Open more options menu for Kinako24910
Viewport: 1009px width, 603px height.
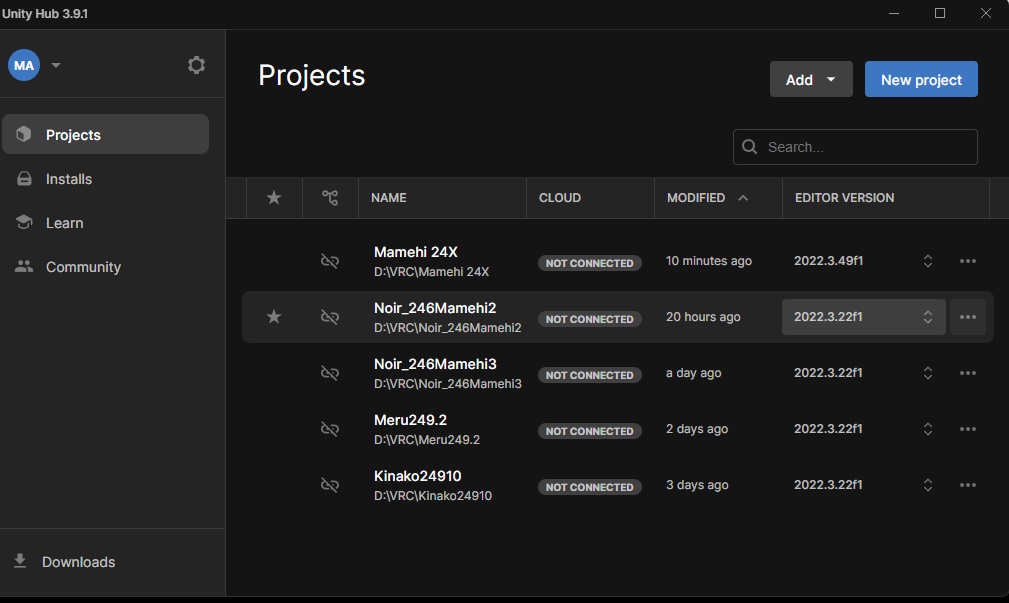[x=968, y=485]
